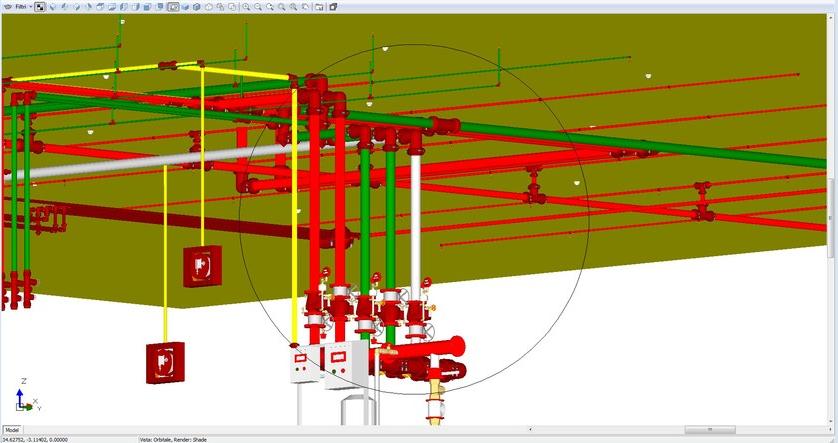Viewport: 838px width, 443px height.
Task: Click the rightmost toolbar window icon
Action: (x=333, y=6)
